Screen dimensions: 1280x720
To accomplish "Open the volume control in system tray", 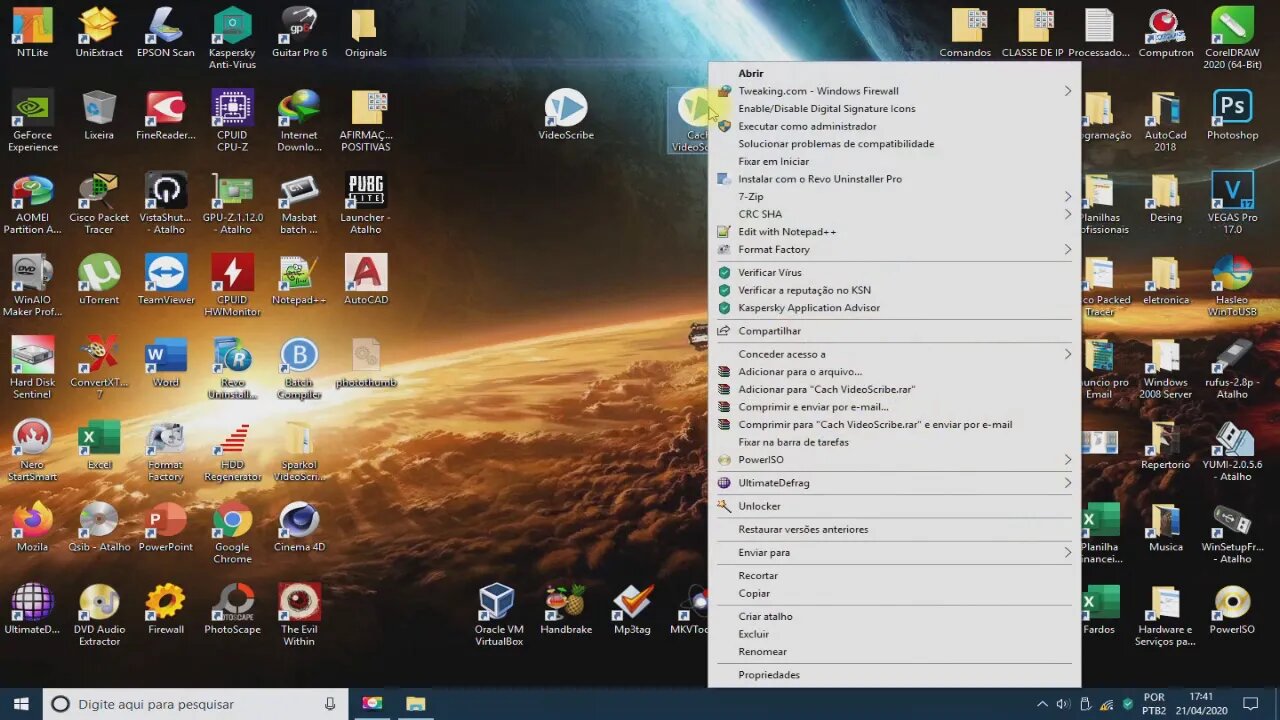I will (x=1063, y=704).
